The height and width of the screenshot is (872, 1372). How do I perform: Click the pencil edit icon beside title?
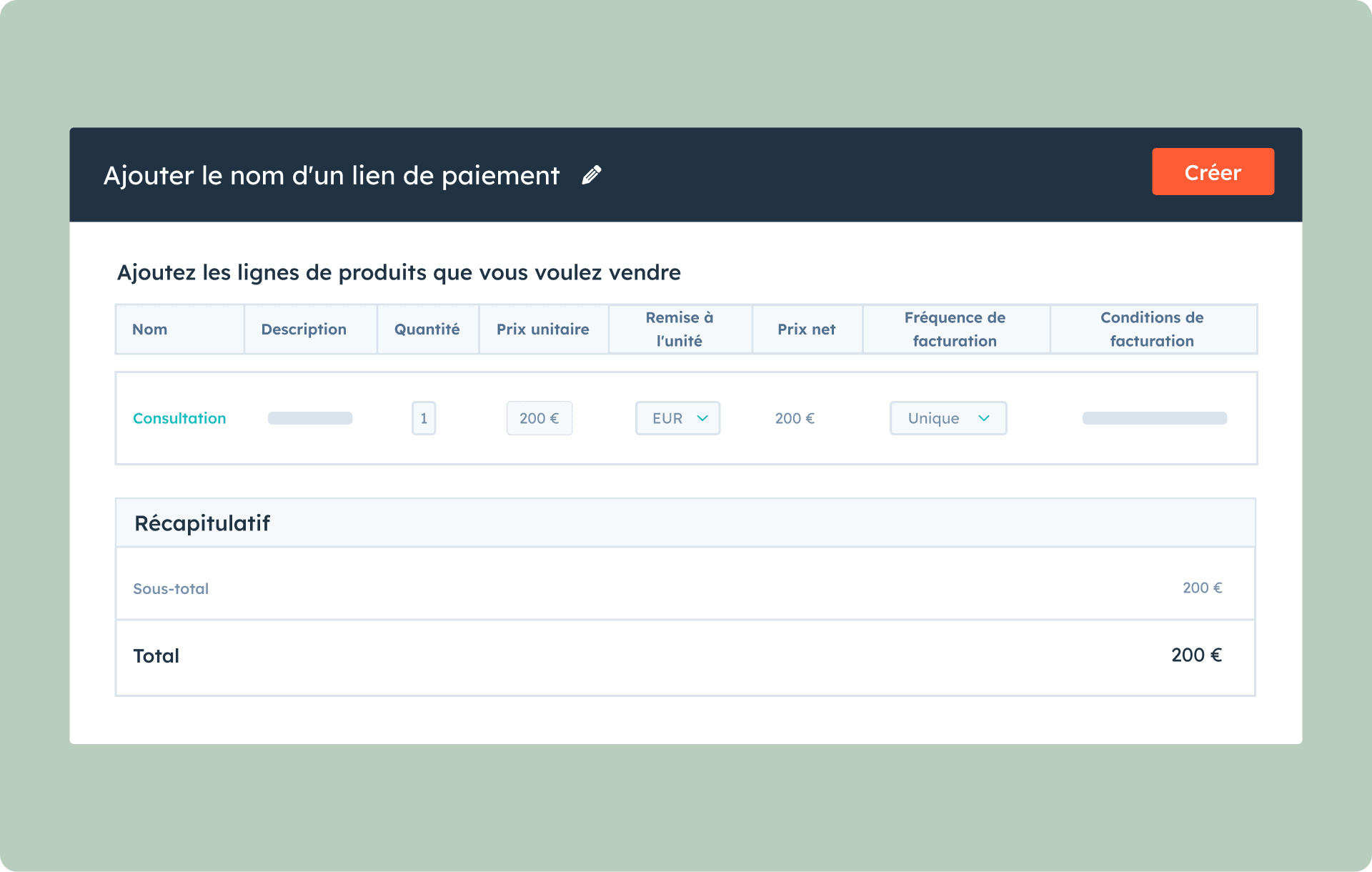592,175
